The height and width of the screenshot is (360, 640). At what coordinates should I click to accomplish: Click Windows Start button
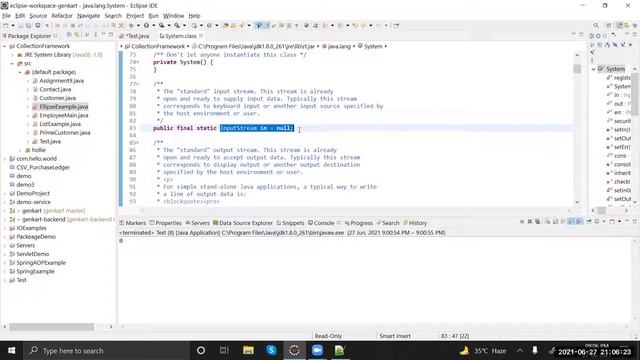tap(11, 350)
